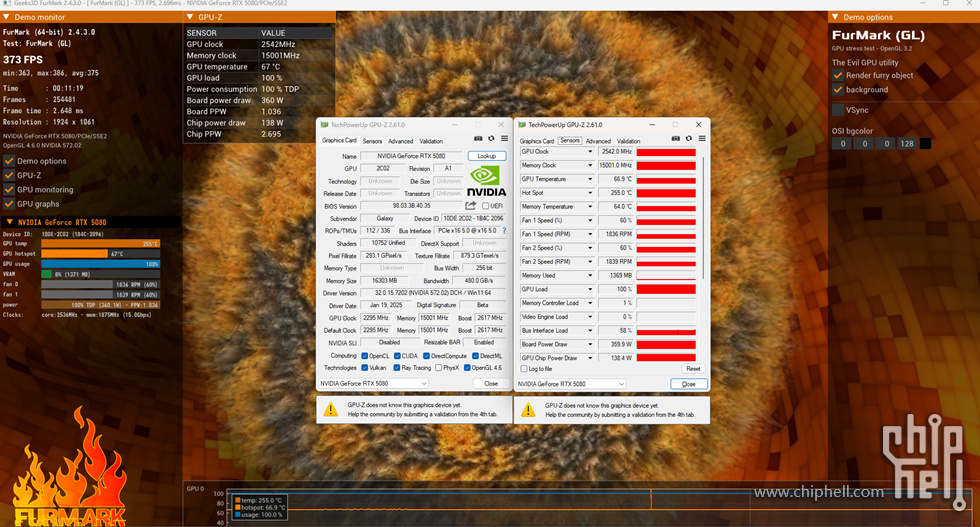Toggle the OpenCL checkbox
The width and height of the screenshot is (980, 527).
[x=364, y=356]
